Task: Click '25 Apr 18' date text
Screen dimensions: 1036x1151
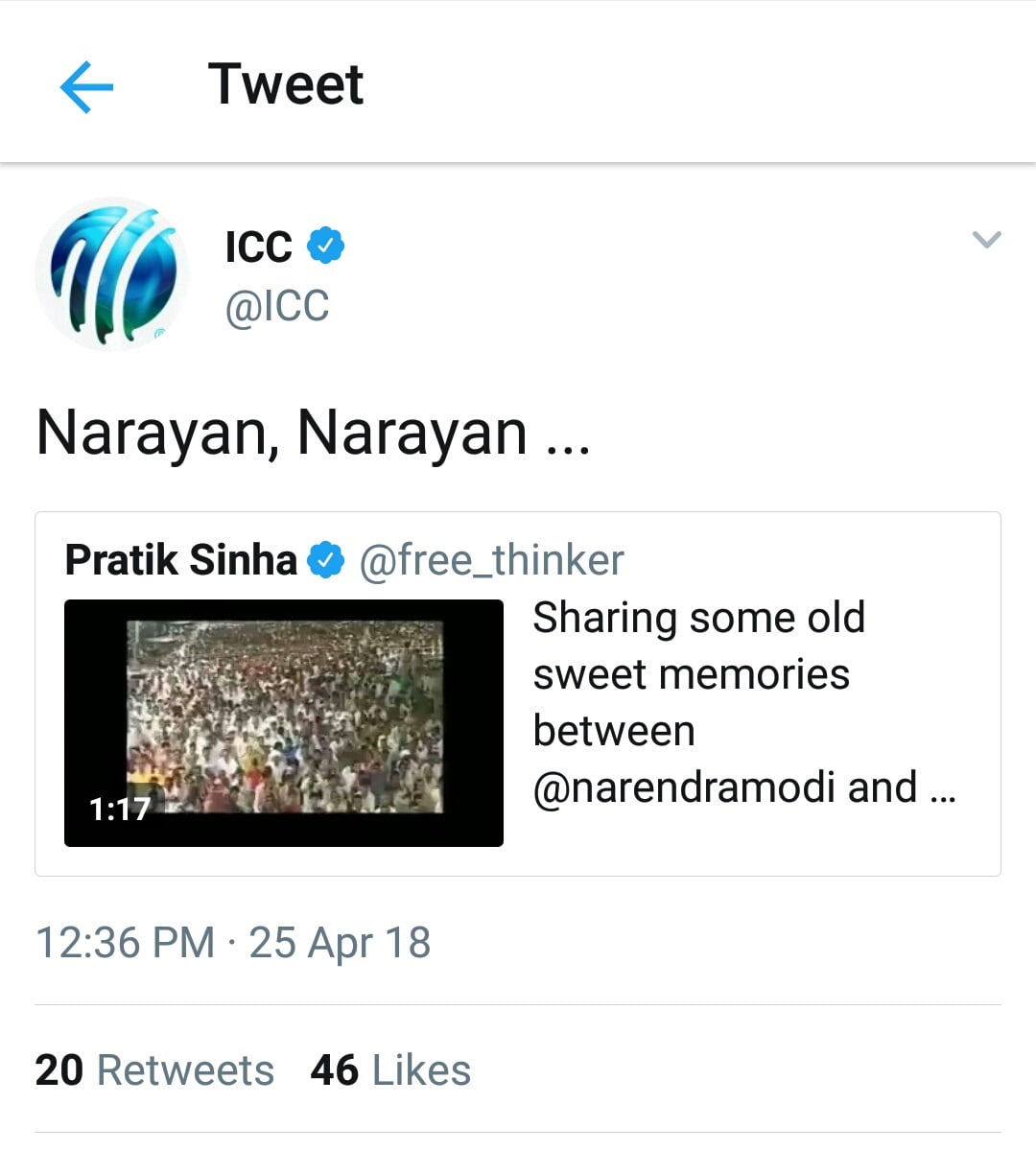Action: click(x=340, y=943)
